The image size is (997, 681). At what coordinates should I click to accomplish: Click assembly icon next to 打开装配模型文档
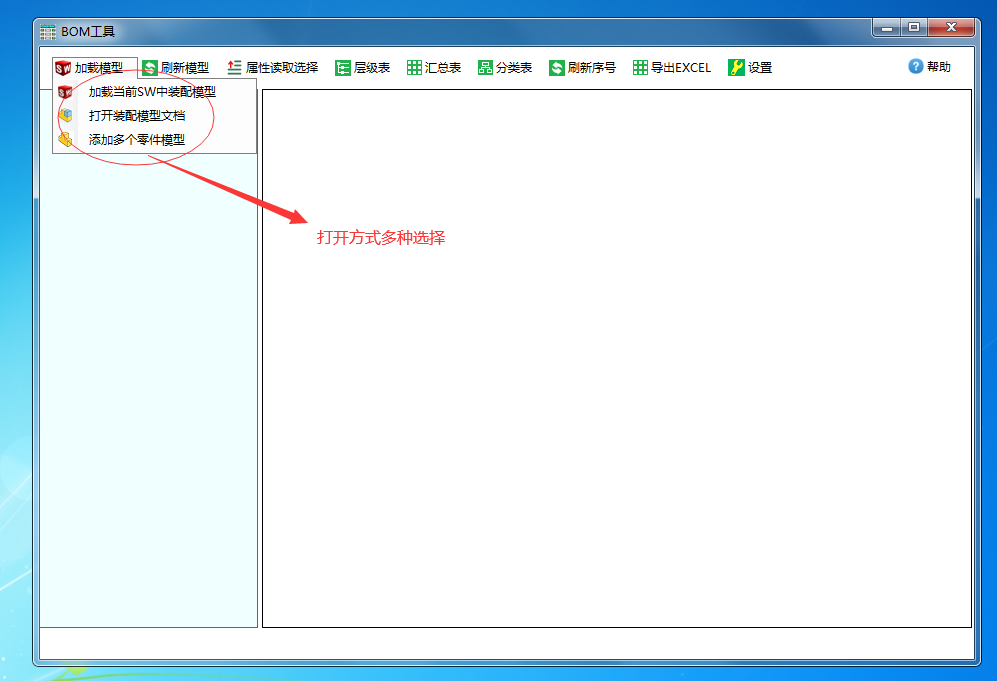[x=65, y=115]
